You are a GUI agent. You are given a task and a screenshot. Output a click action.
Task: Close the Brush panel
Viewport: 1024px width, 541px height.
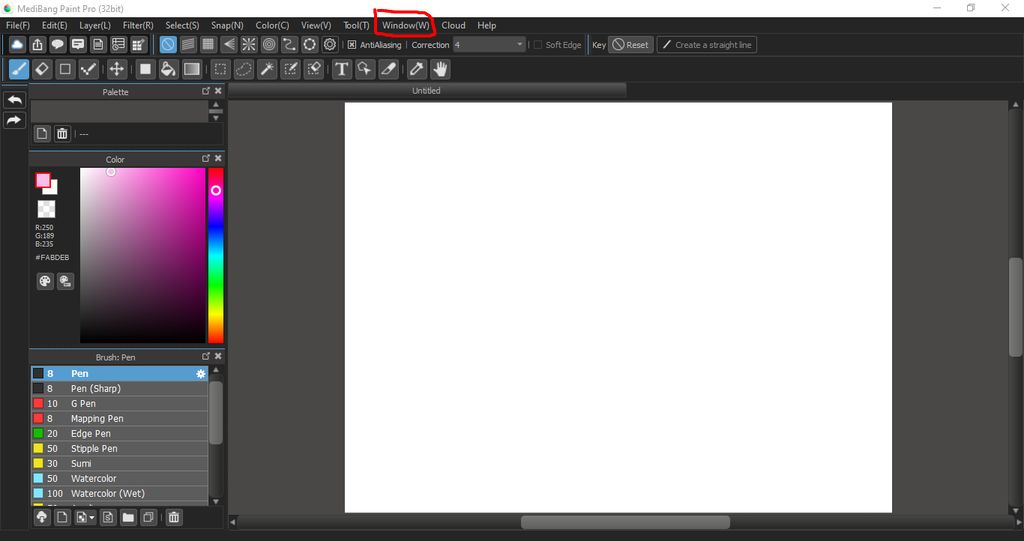tap(218, 357)
